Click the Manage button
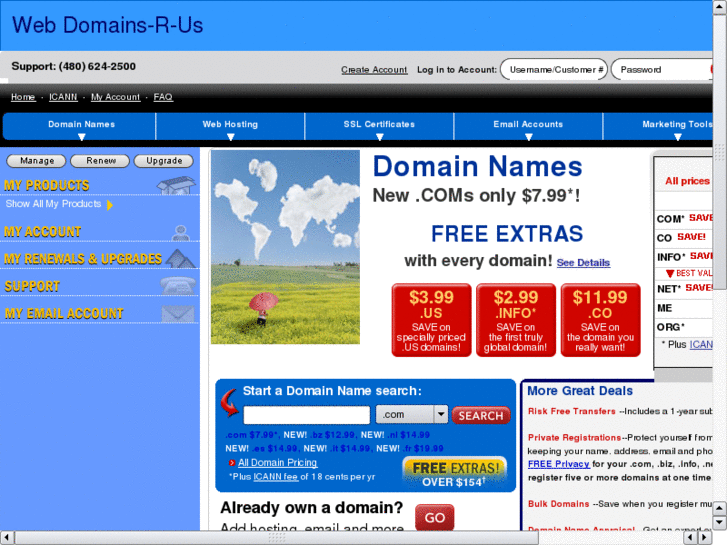Screen dimensions: 727x545 37,161
